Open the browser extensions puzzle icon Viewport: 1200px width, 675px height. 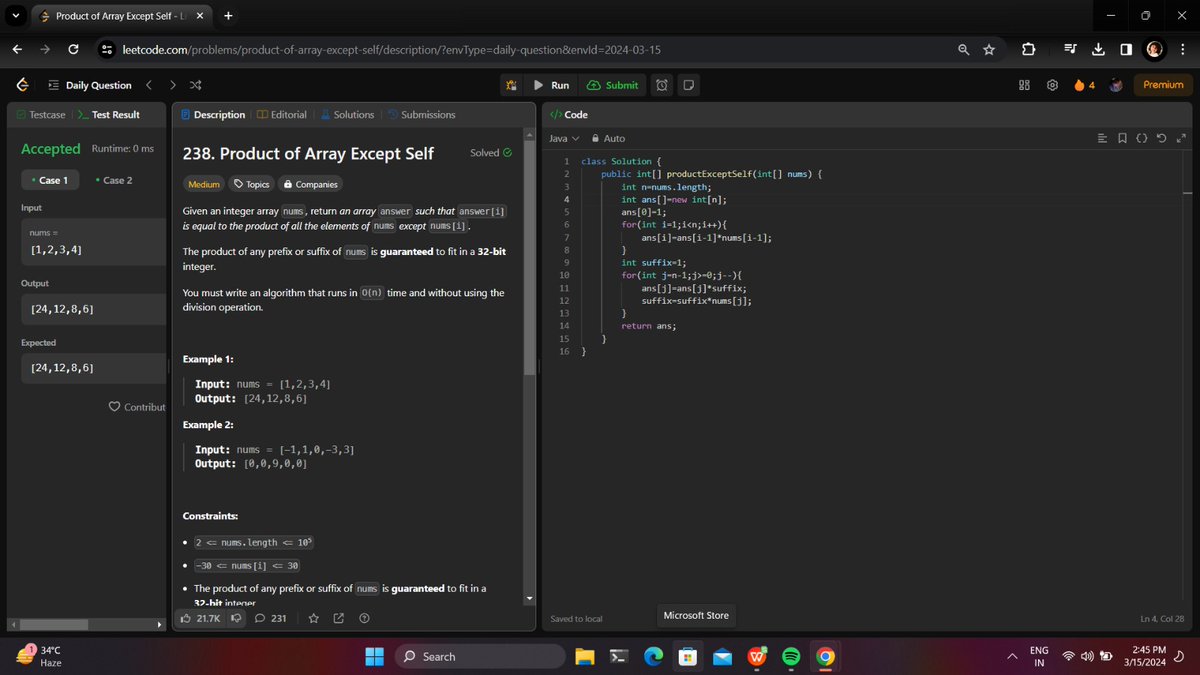(x=1028, y=50)
